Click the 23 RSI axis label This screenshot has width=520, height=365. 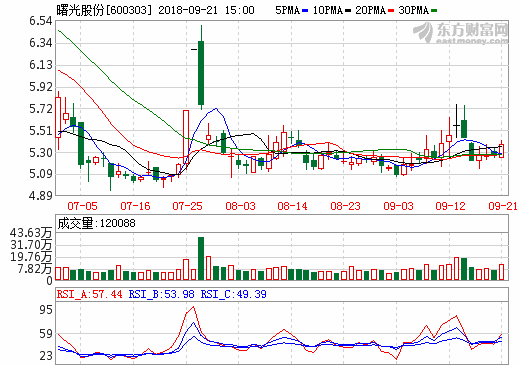[x=46, y=356]
